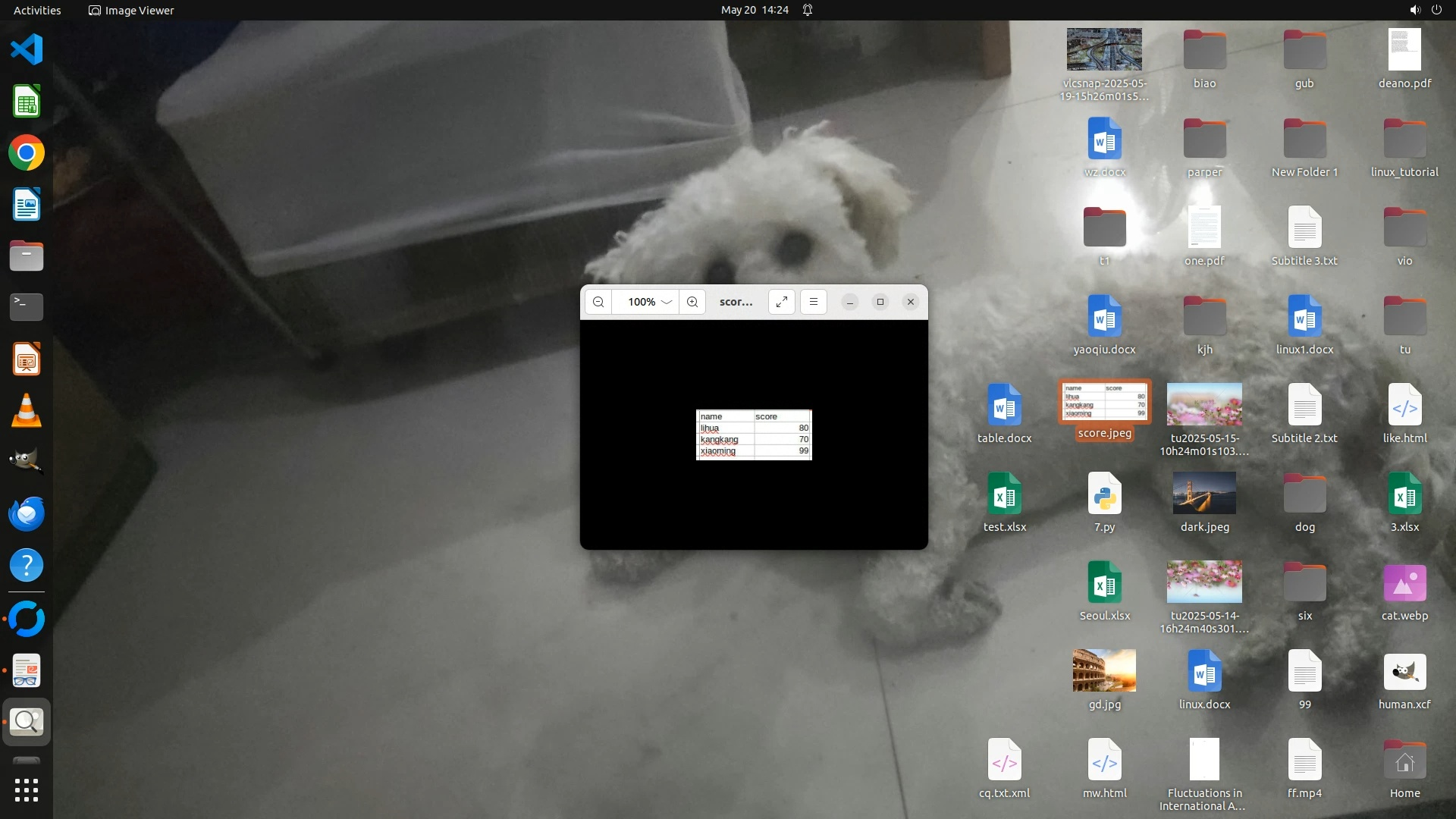The width and height of the screenshot is (1456, 819).
Task: Open Thunderbird mail from the dock
Action: (x=27, y=513)
